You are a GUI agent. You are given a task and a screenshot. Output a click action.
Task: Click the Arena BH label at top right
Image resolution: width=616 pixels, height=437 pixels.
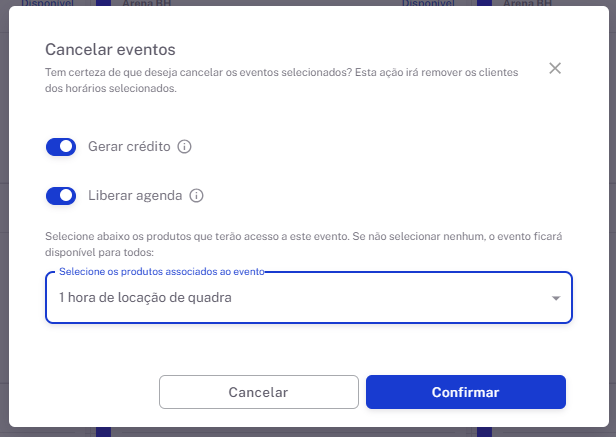click(x=526, y=3)
